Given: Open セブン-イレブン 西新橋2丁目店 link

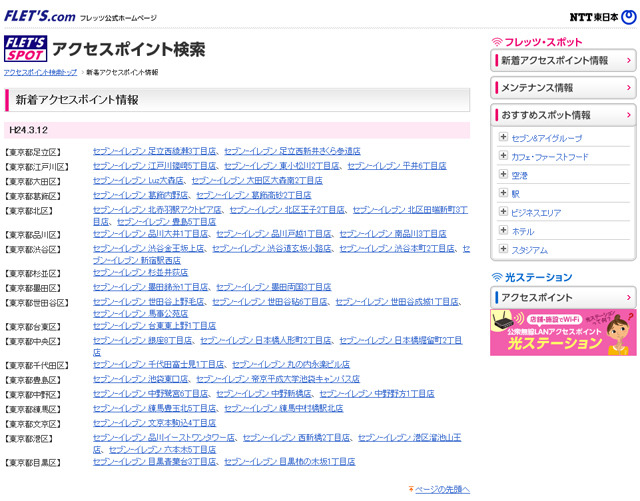Looking at the screenshot, I should pos(296,438).
